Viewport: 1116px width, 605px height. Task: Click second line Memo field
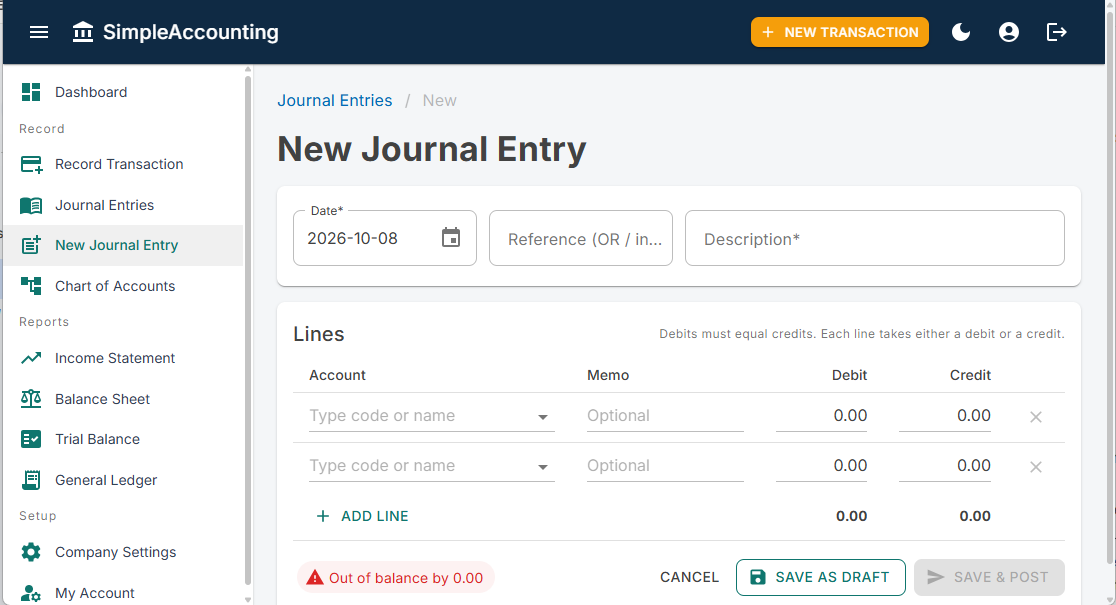pos(665,466)
